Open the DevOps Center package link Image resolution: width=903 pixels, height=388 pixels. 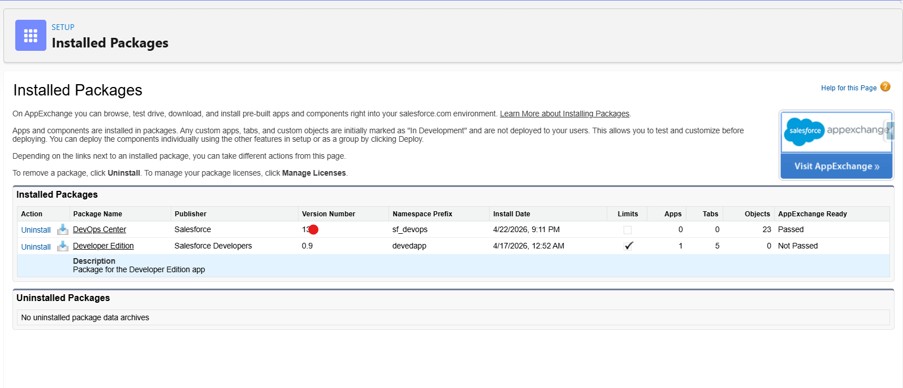(100, 229)
